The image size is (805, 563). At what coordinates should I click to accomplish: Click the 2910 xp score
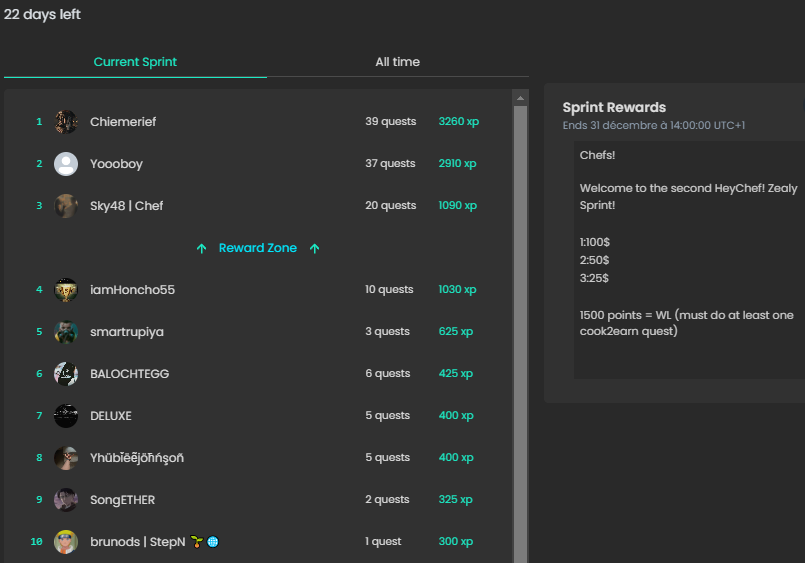coord(457,164)
